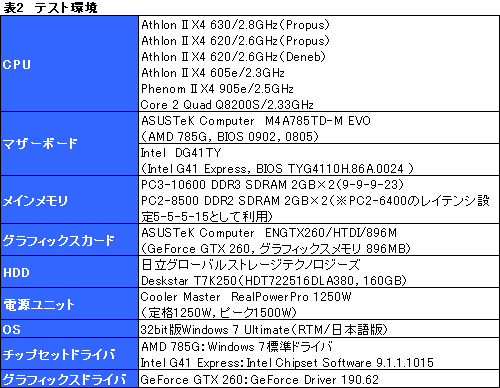
Task: Click ASUSTeK Computer M4A785TD-M EVO line
Action: click(x=256, y=121)
